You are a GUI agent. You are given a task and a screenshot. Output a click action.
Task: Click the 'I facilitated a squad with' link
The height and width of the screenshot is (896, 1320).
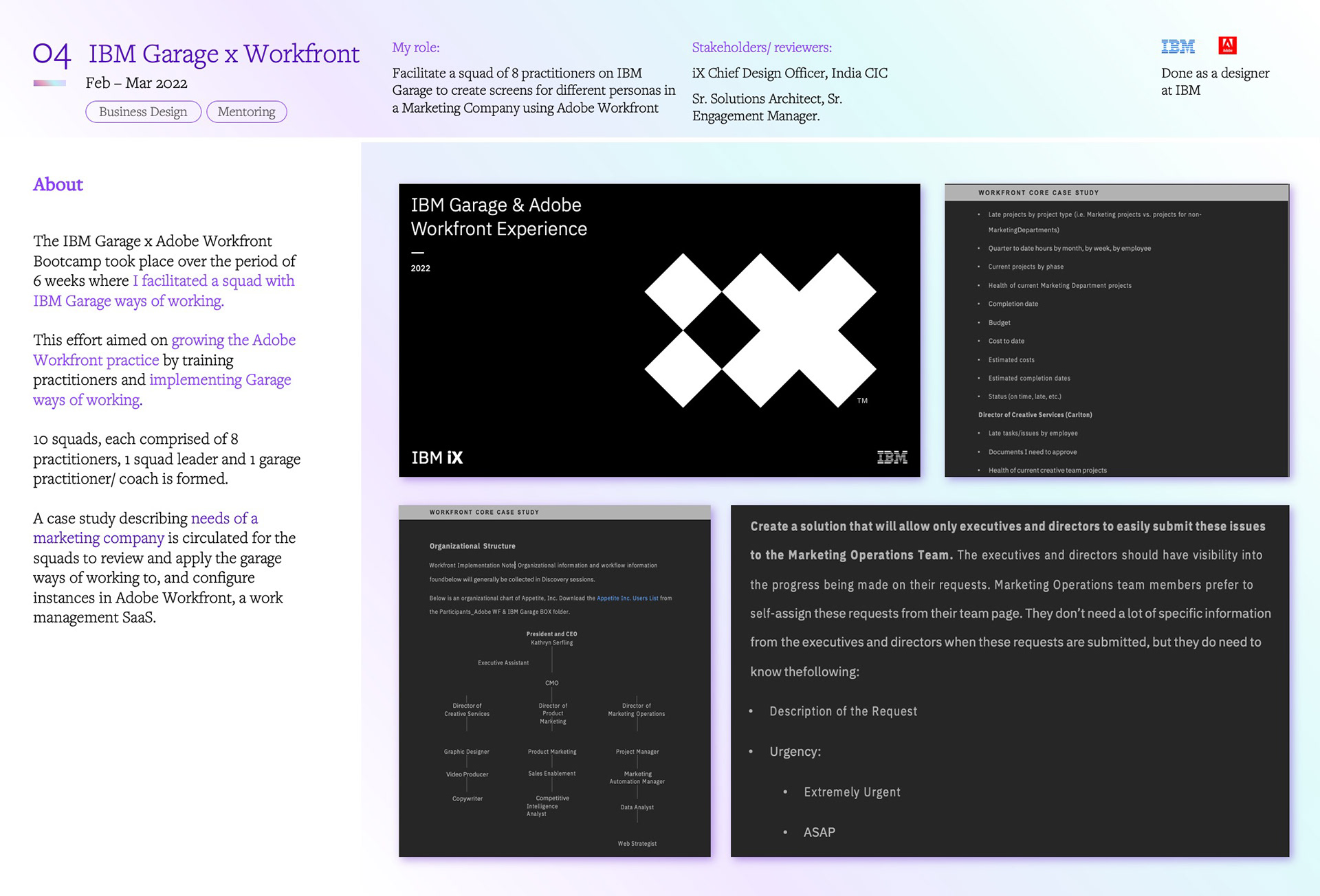[213, 281]
